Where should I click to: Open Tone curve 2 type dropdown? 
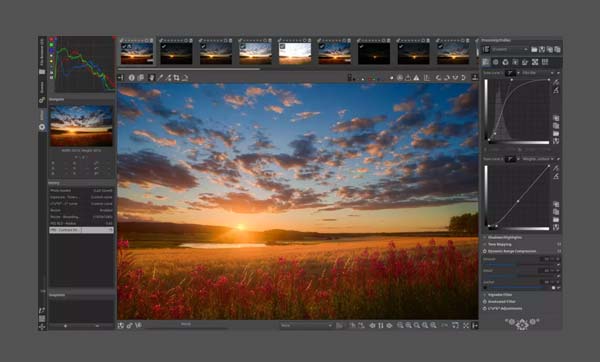pos(512,159)
